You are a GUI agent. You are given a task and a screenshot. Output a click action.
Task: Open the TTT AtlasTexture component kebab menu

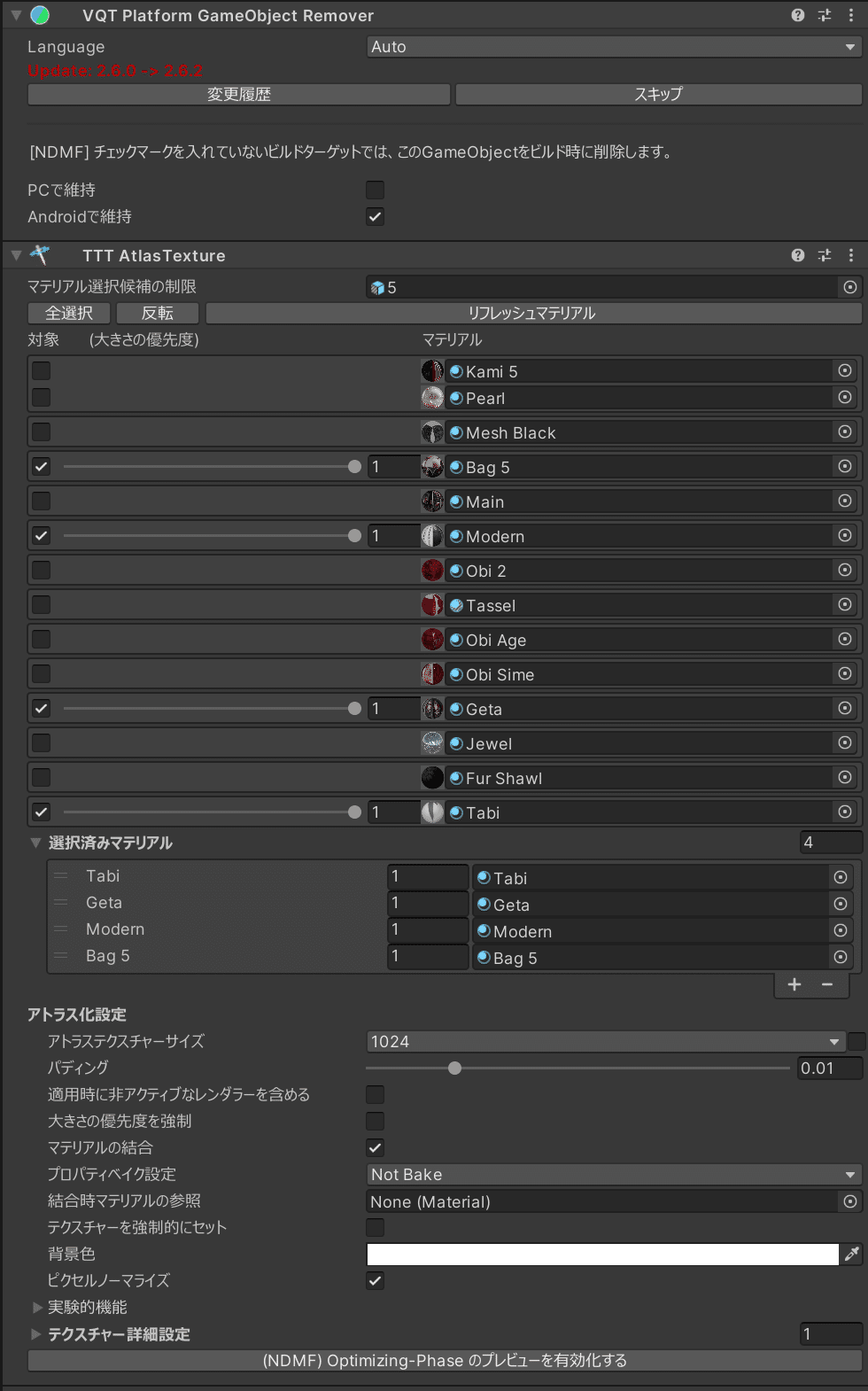click(851, 255)
